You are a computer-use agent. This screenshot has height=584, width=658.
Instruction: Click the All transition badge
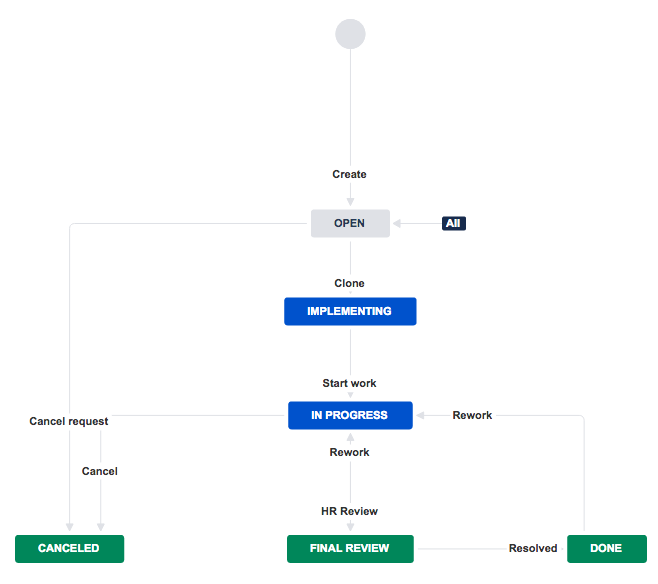pos(453,223)
